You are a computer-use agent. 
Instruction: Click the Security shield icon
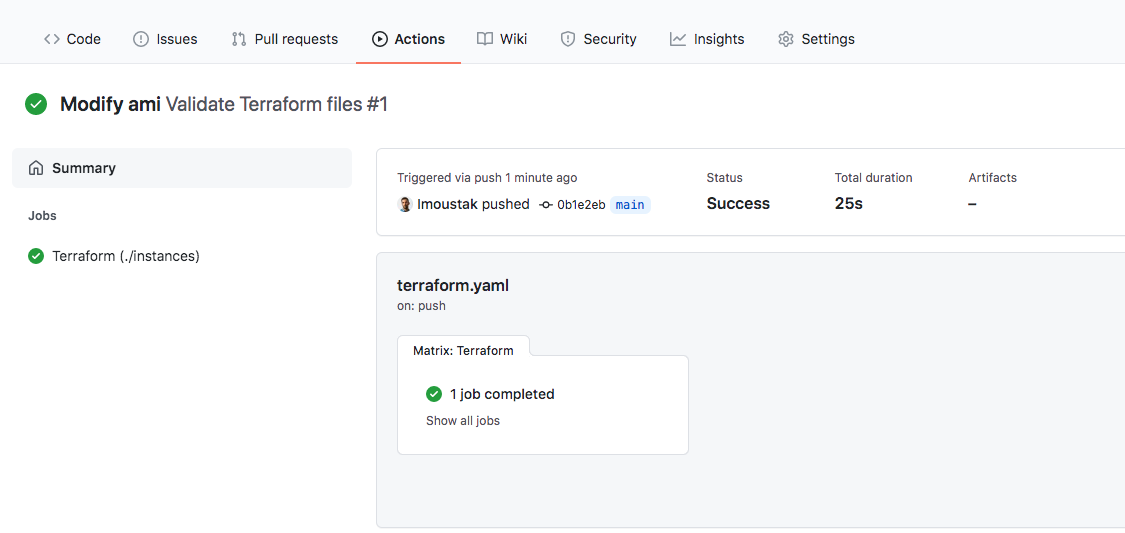point(568,39)
